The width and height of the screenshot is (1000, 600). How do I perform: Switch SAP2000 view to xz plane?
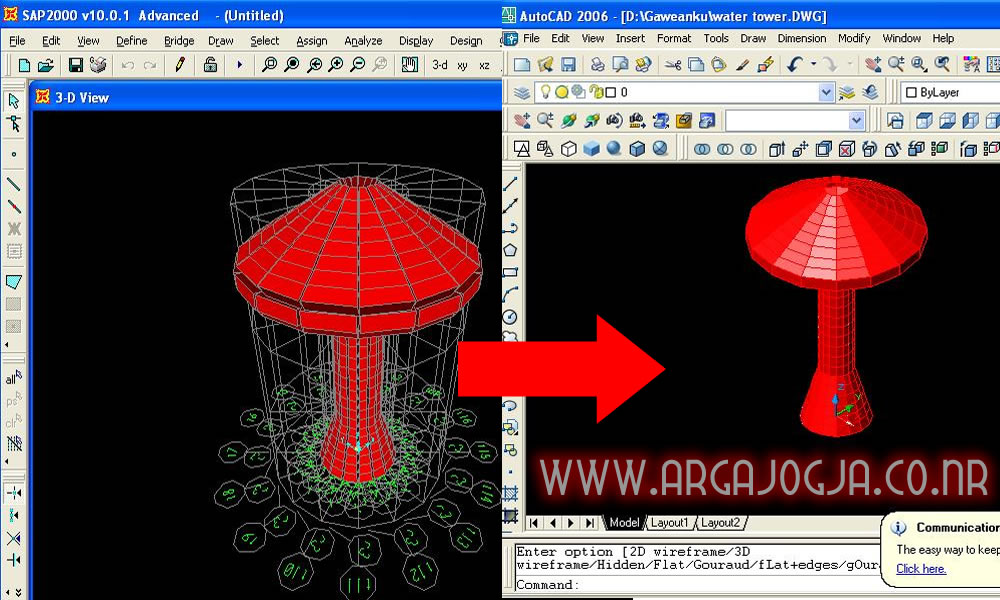(x=484, y=65)
